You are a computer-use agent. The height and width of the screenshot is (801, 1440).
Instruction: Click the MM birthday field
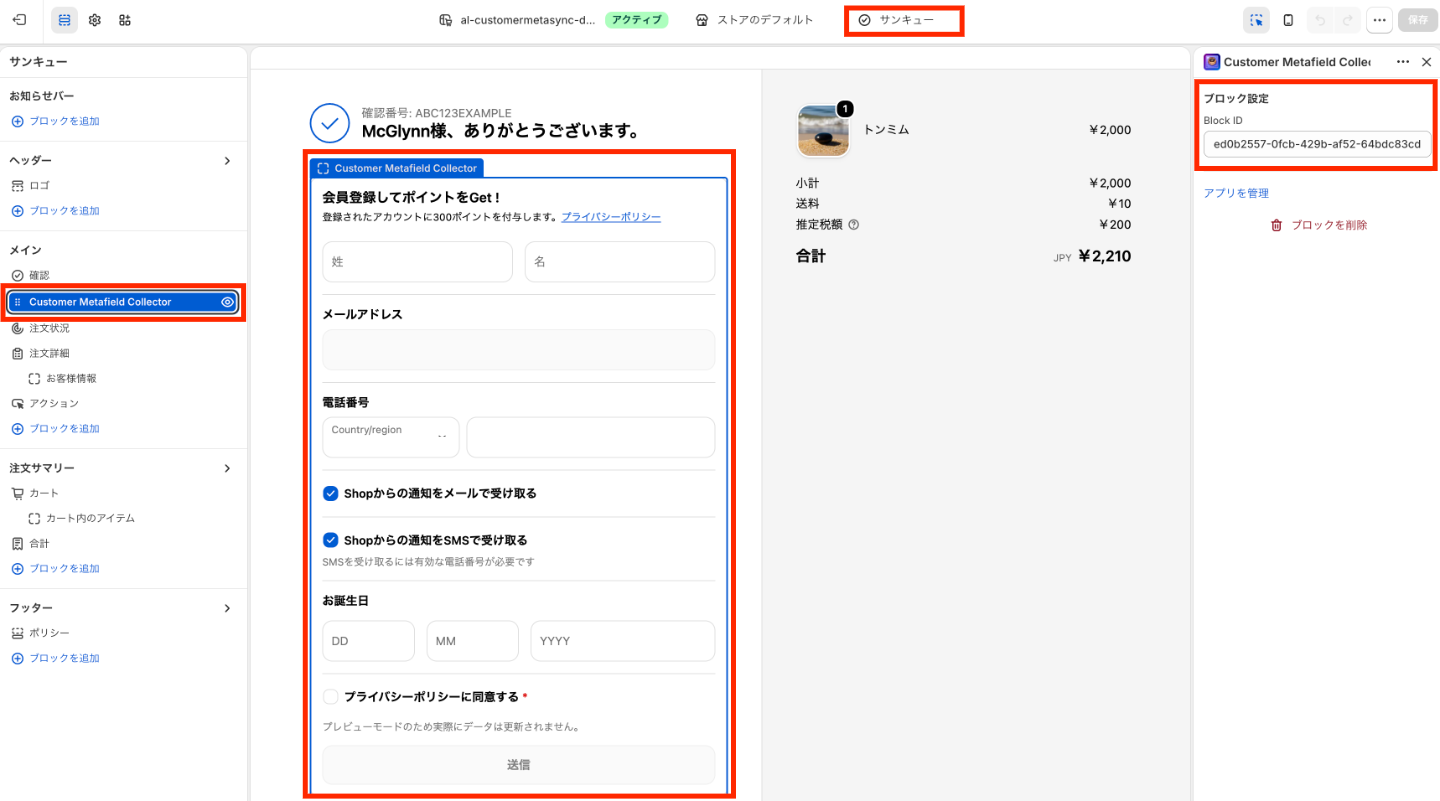[473, 641]
